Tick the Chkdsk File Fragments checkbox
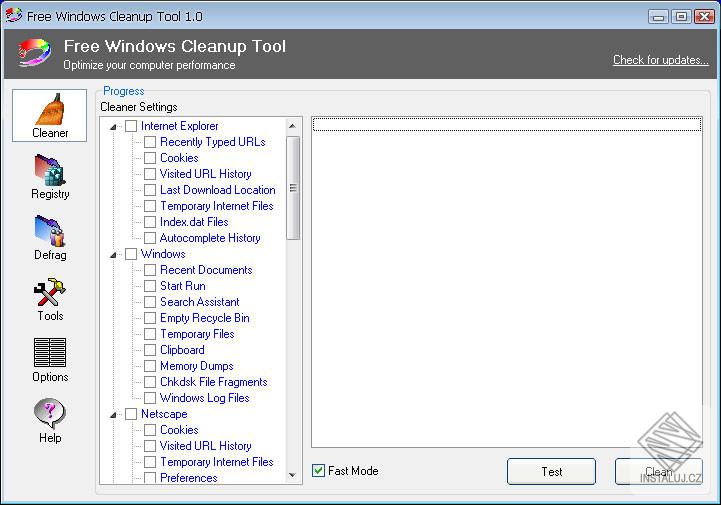This screenshot has height=505, width=721. [150, 382]
